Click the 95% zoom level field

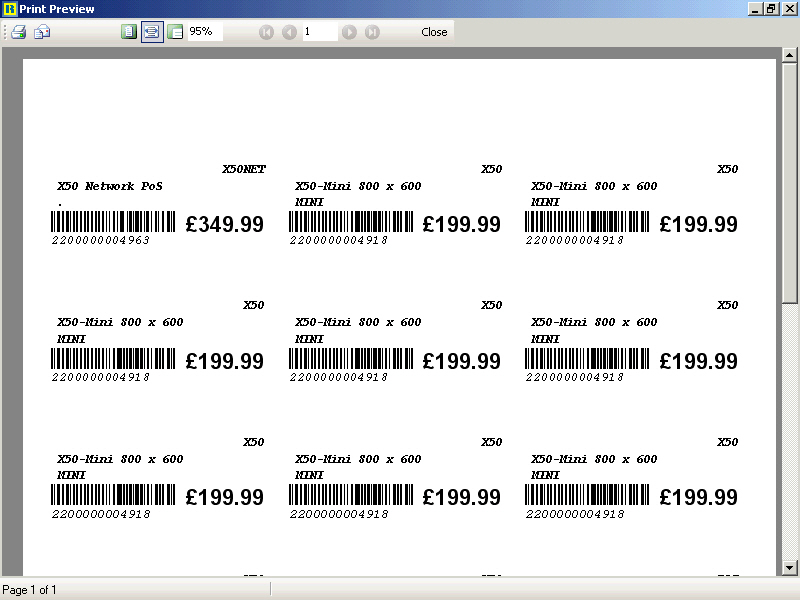tap(204, 32)
